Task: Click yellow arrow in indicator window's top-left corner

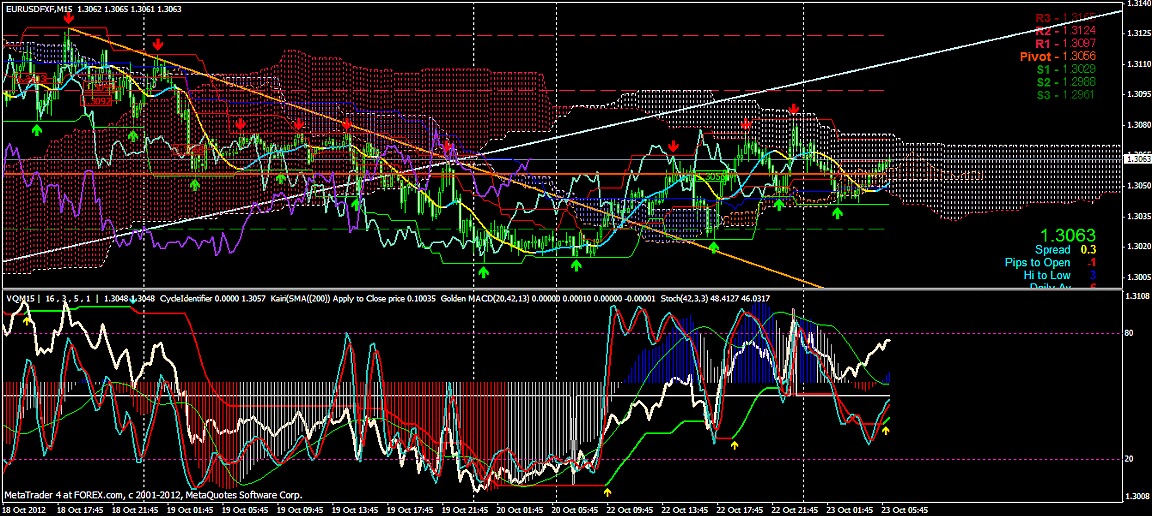Action: pos(25,320)
